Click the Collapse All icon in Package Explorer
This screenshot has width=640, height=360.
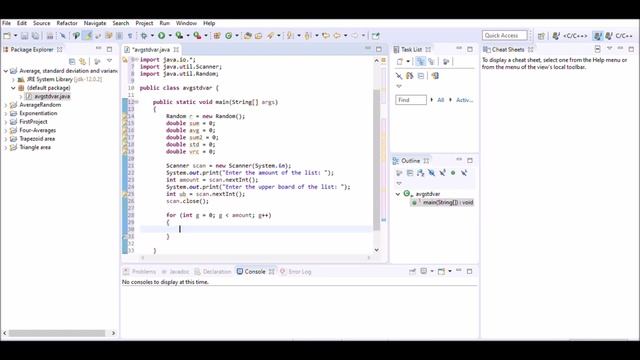coord(72,61)
